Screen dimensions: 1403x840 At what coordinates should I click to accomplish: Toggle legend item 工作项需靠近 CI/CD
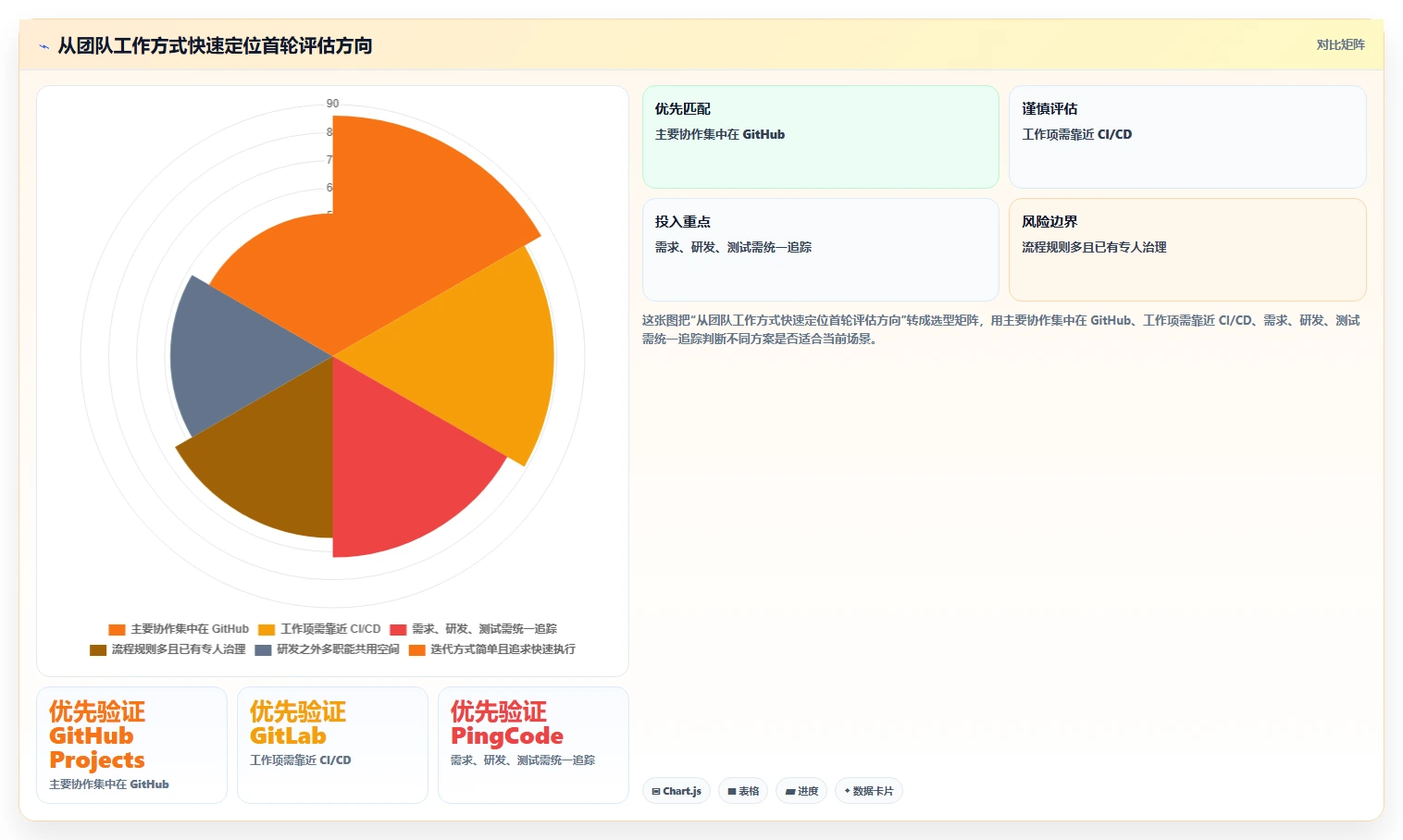coord(319,629)
